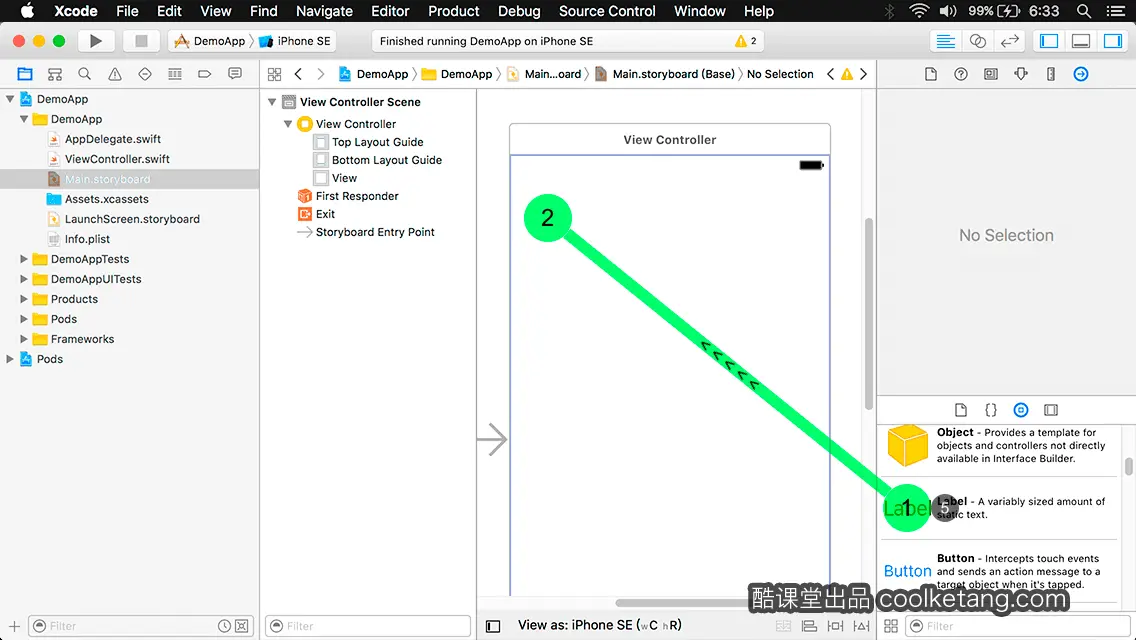Go forward in editor history
The width and height of the screenshot is (1136, 640).
point(321,74)
